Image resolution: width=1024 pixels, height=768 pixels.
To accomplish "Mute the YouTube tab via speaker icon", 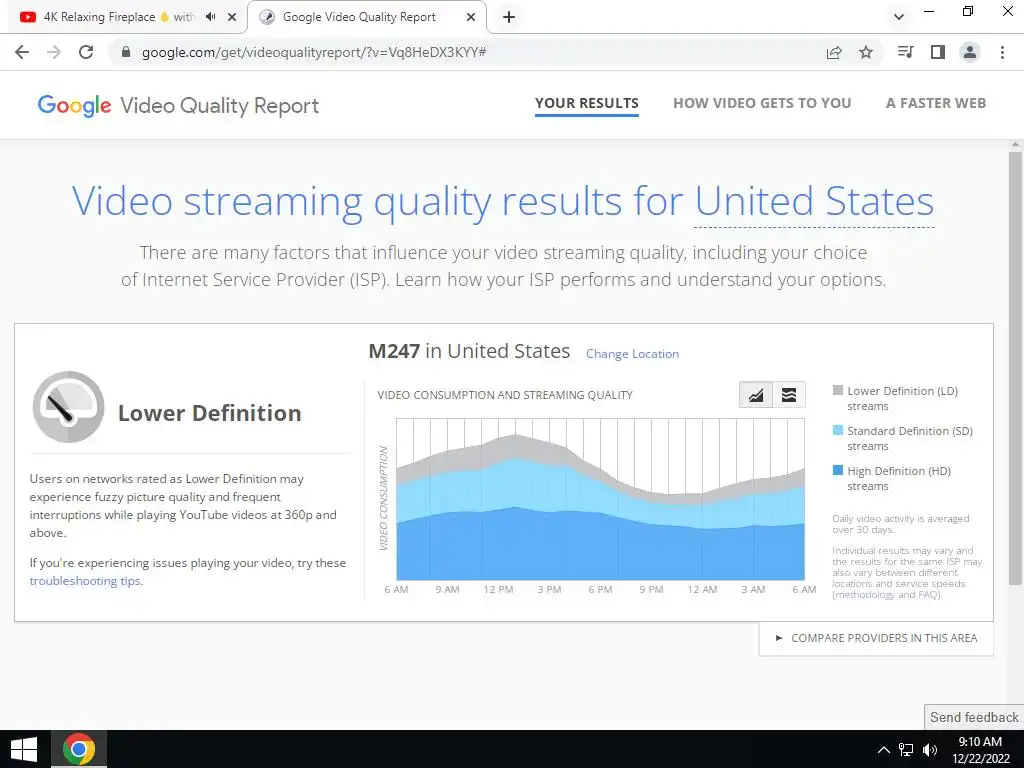I will tap(210, 17).
